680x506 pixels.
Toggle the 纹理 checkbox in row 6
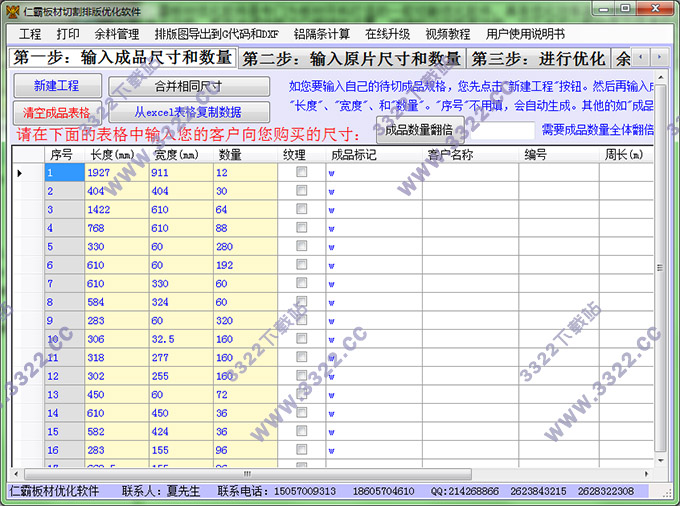pos(301,264)
